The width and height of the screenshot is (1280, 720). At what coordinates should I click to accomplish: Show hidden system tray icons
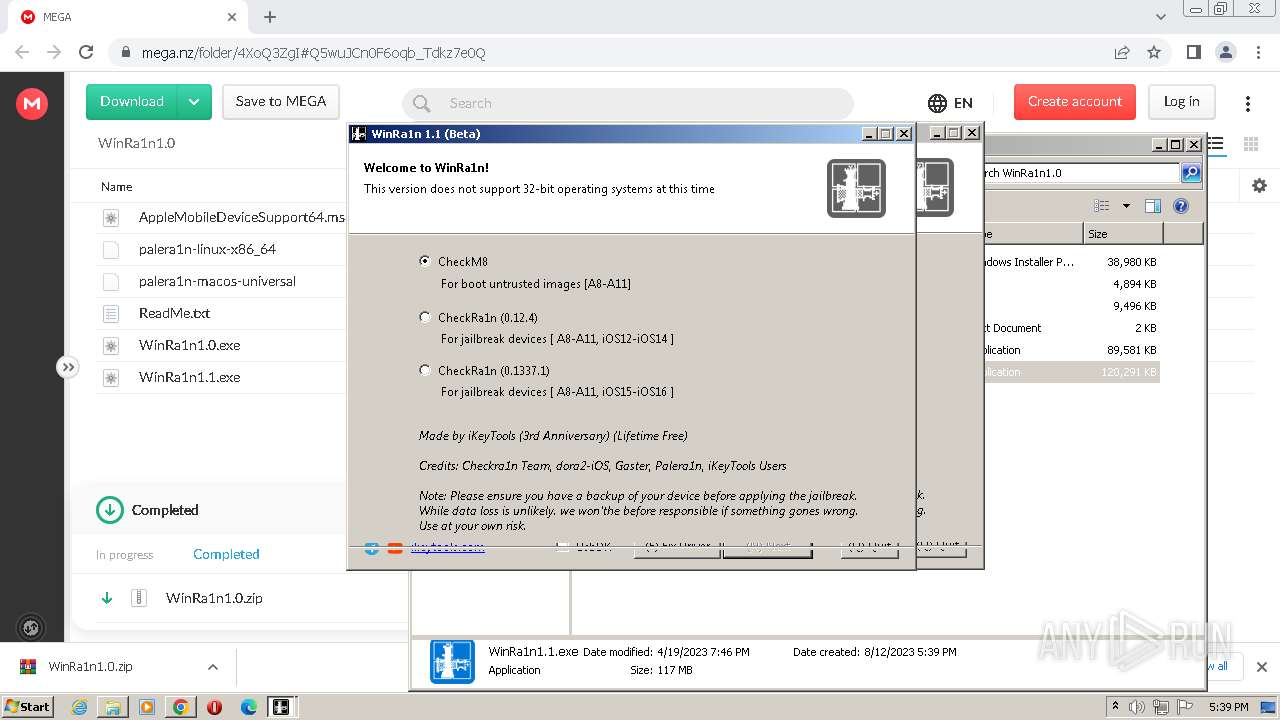click(1116, 707)
